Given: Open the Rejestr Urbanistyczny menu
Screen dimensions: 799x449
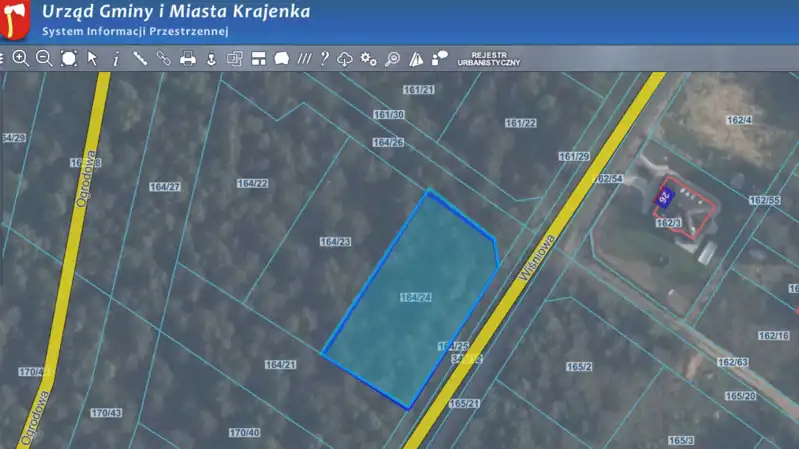Looking at the screenshot, I should click(489, 59).
